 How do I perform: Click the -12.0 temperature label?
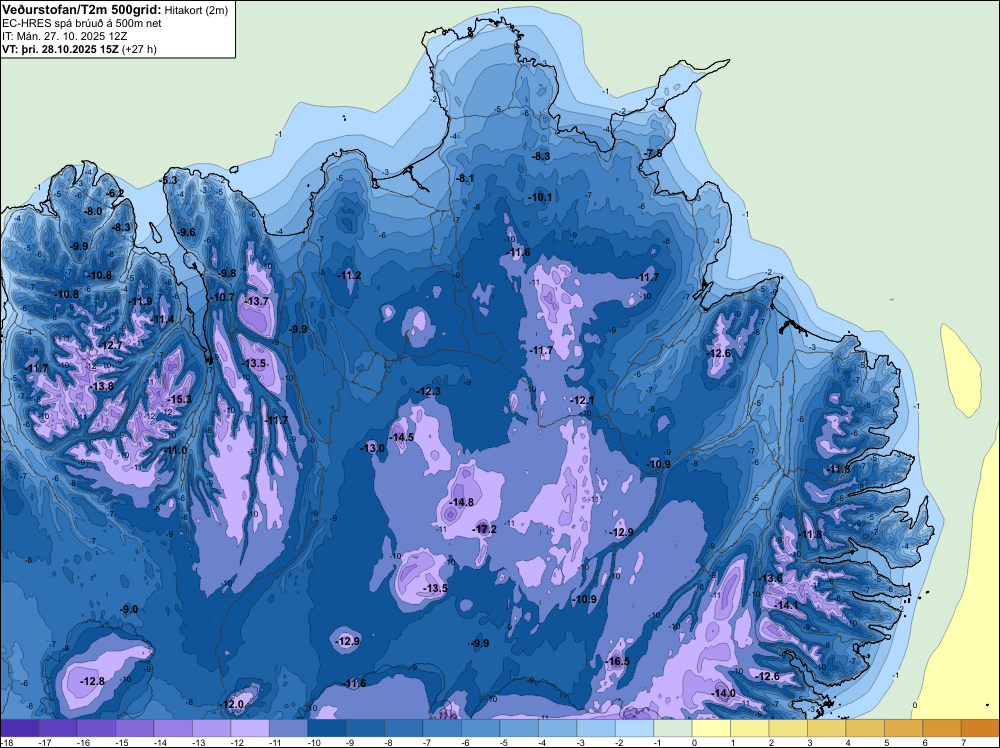(x=232, y=704)
